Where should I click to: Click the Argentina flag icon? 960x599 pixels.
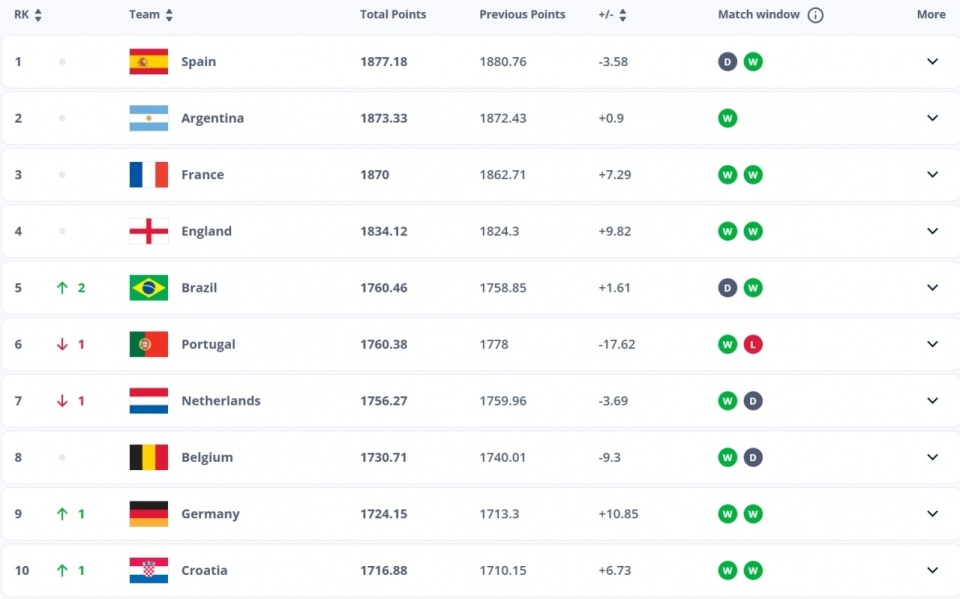point(148,118)
